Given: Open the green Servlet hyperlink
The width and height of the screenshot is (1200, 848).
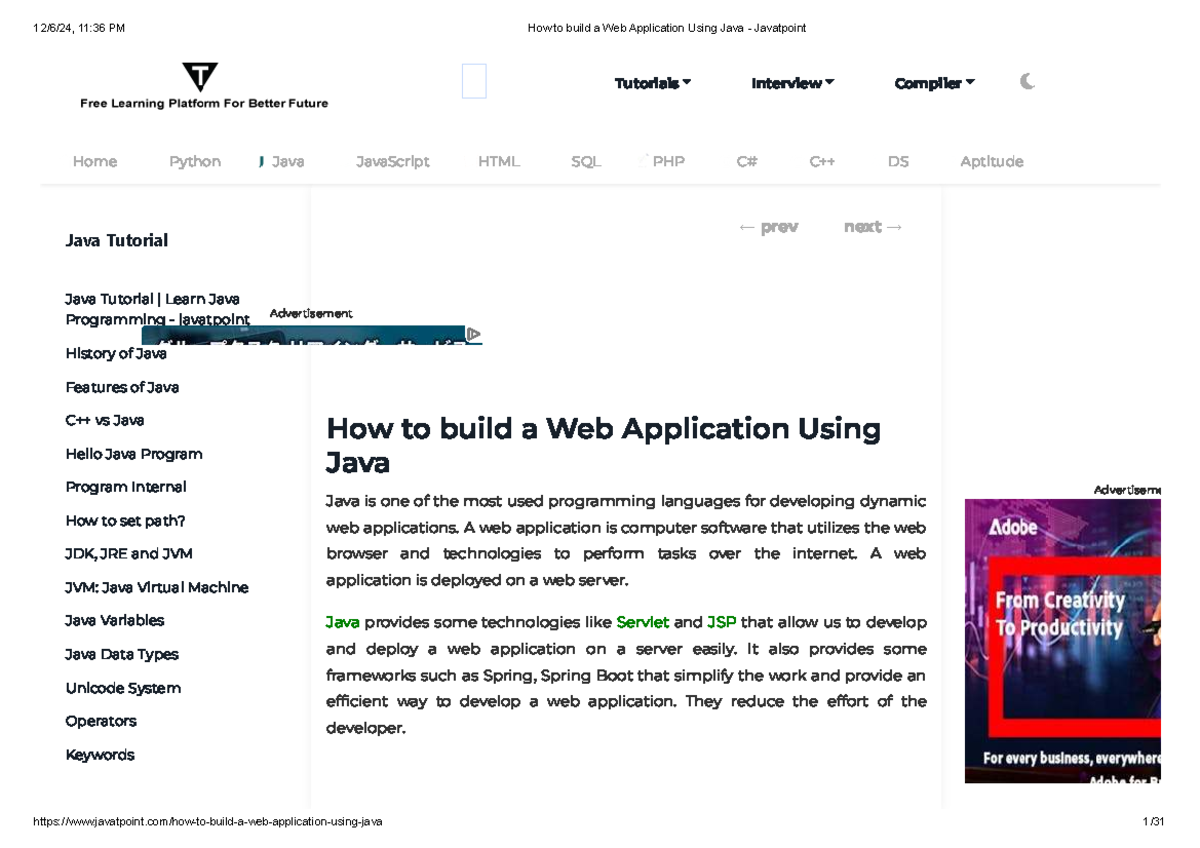Looking at the screenshot, I should click(x=642, y=622).
